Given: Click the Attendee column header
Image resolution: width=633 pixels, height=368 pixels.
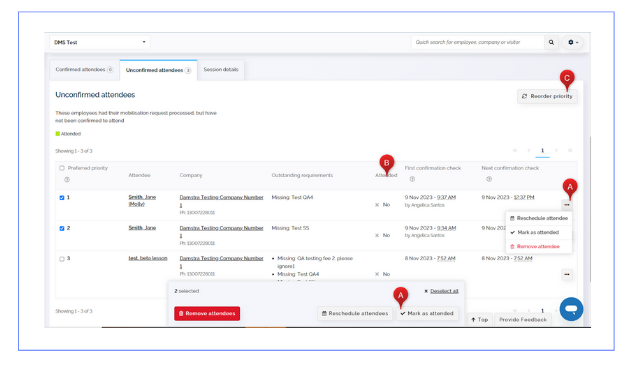Looking at the screenshot, I should pyautogui.click(x=139, y=176).
